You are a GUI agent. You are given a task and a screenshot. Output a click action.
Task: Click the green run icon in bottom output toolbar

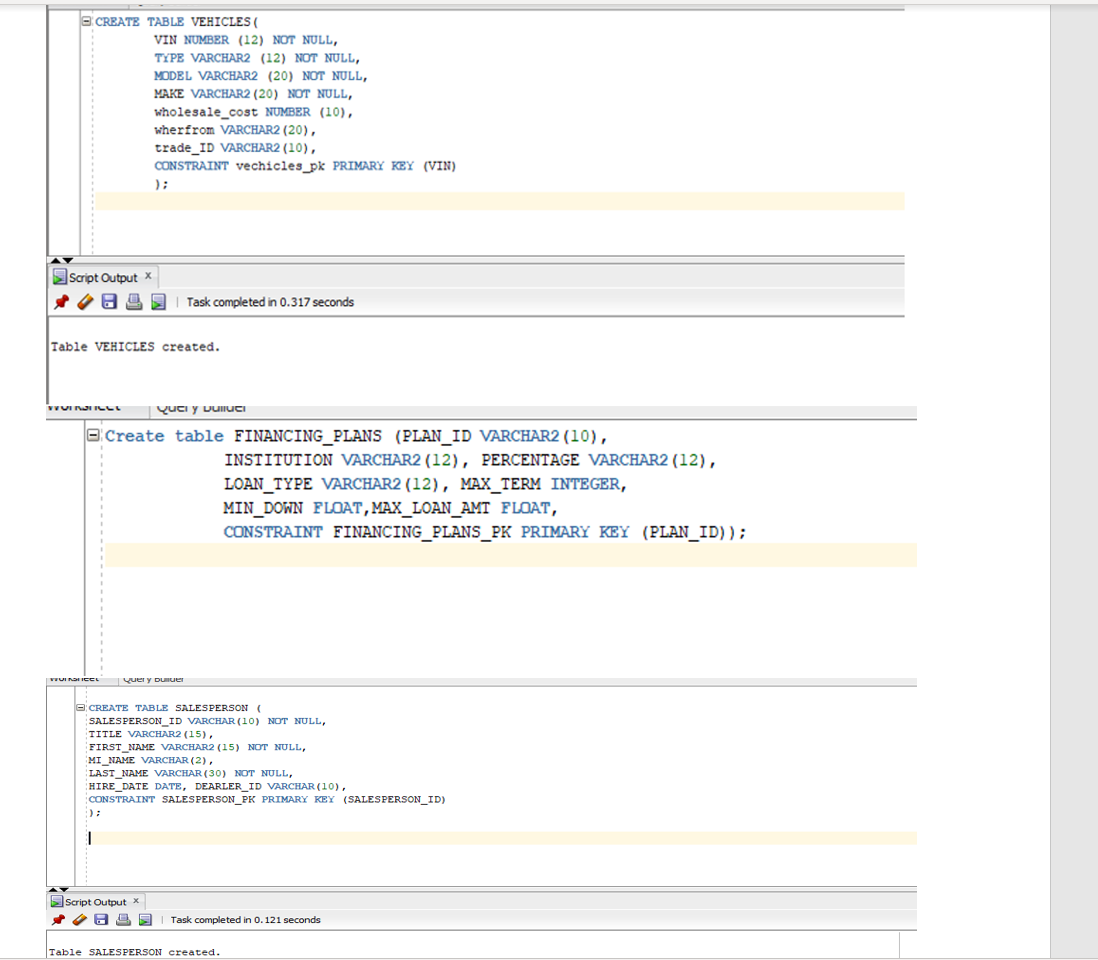click(144, 920)
